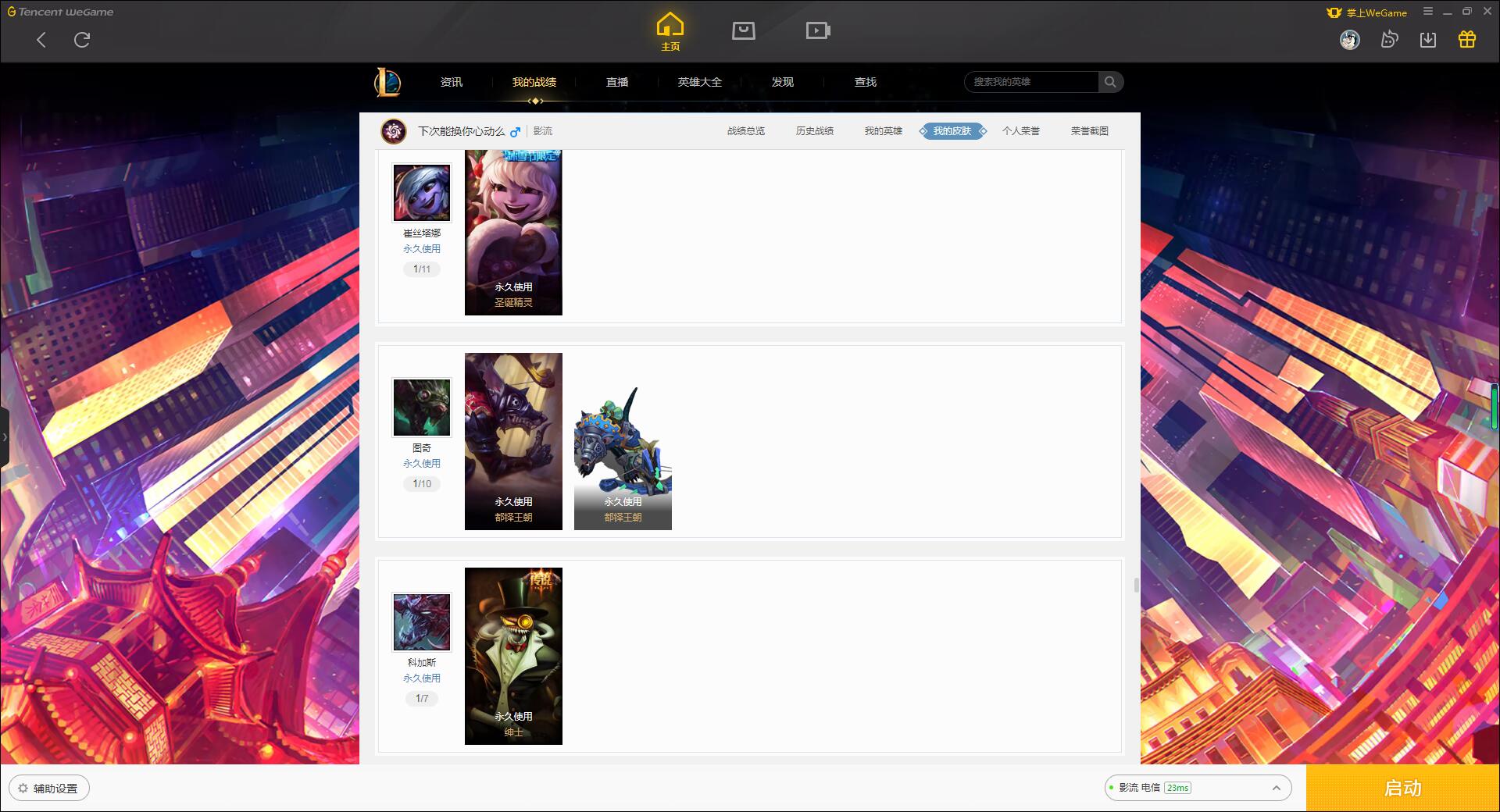
Task: Click 永久使用 under 科加斯
Action: pyautogui.click(x=422, y=678)
